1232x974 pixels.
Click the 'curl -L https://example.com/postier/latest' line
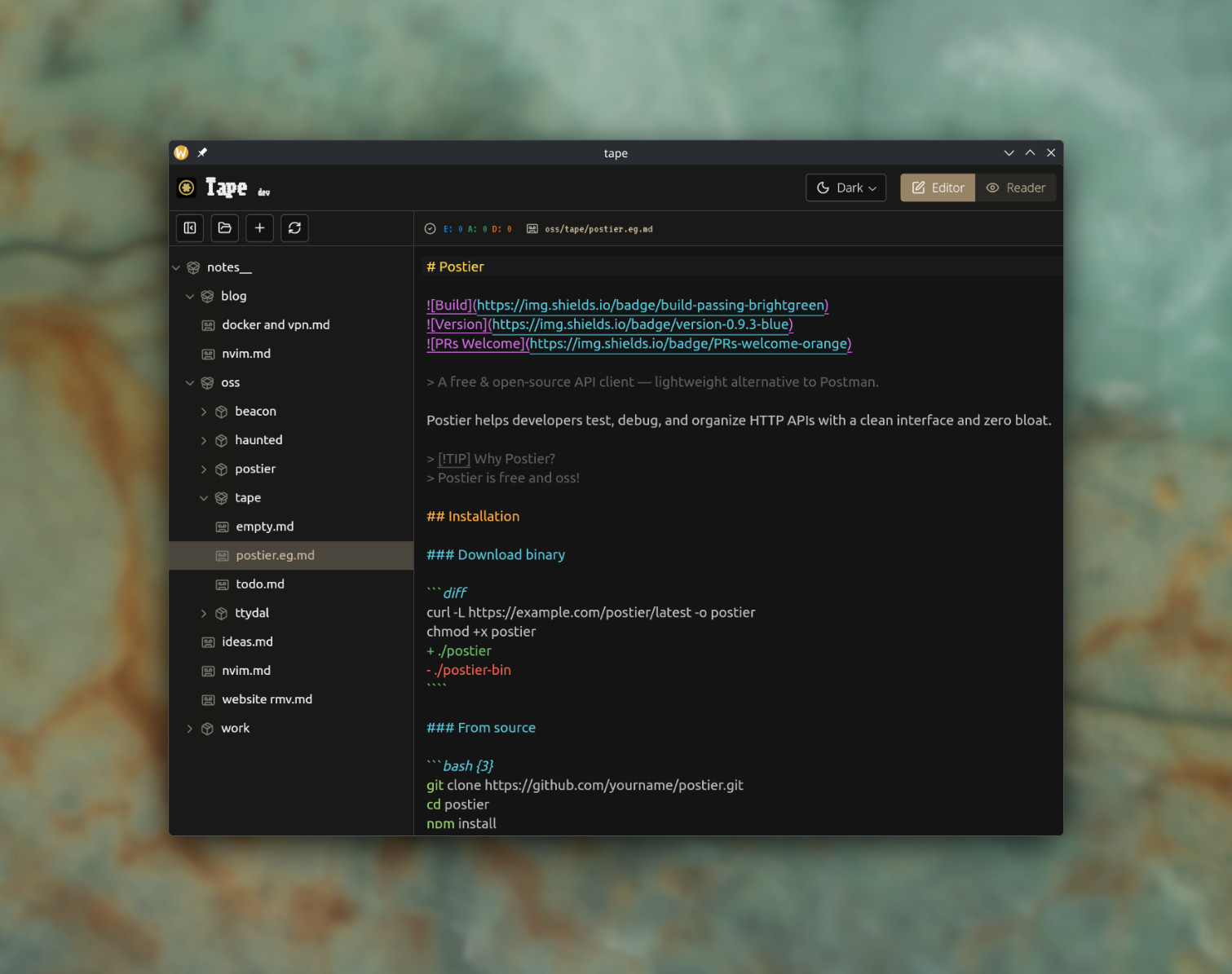[591, 613]
